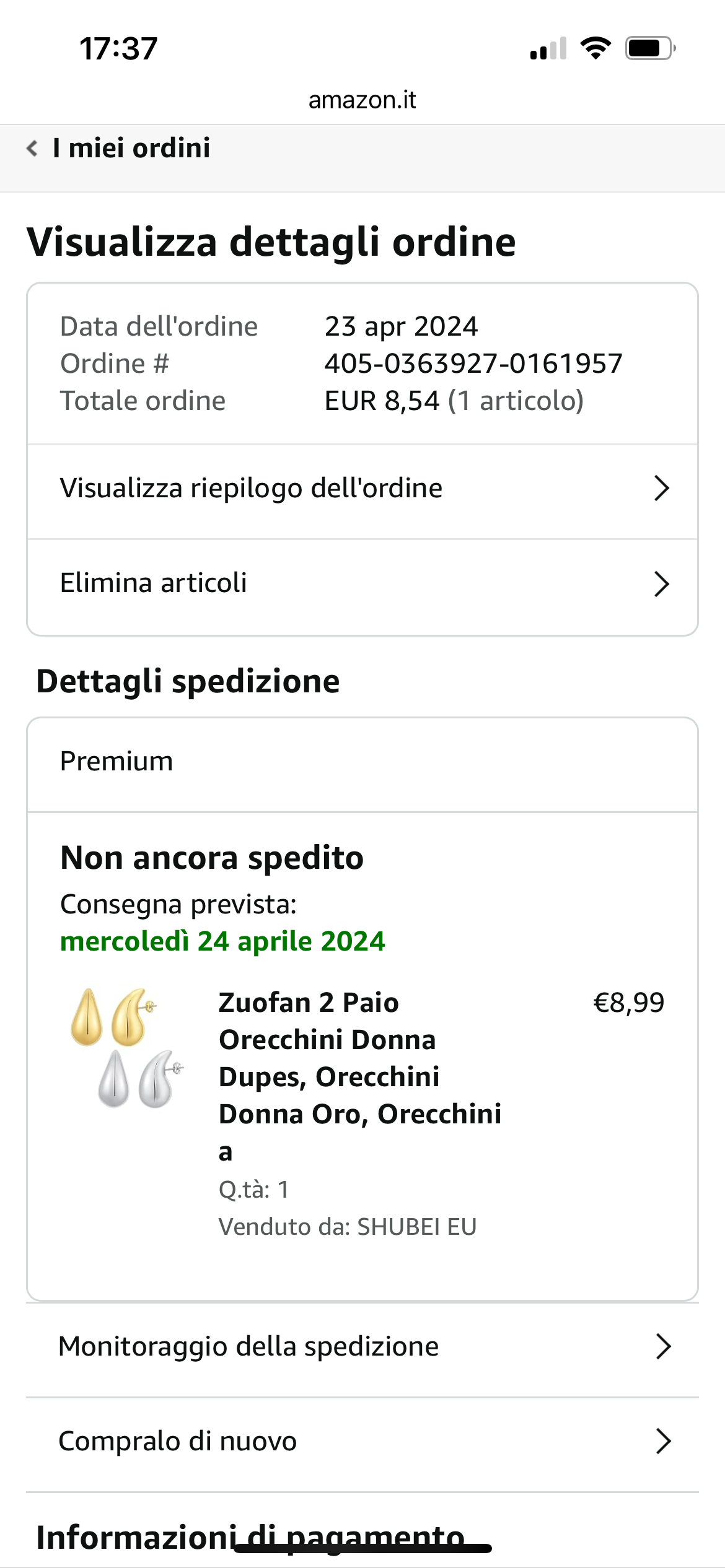Tap the order number 405-0363927-0161957
Viewport: 725px width, 1568px height.
[473, 364]
